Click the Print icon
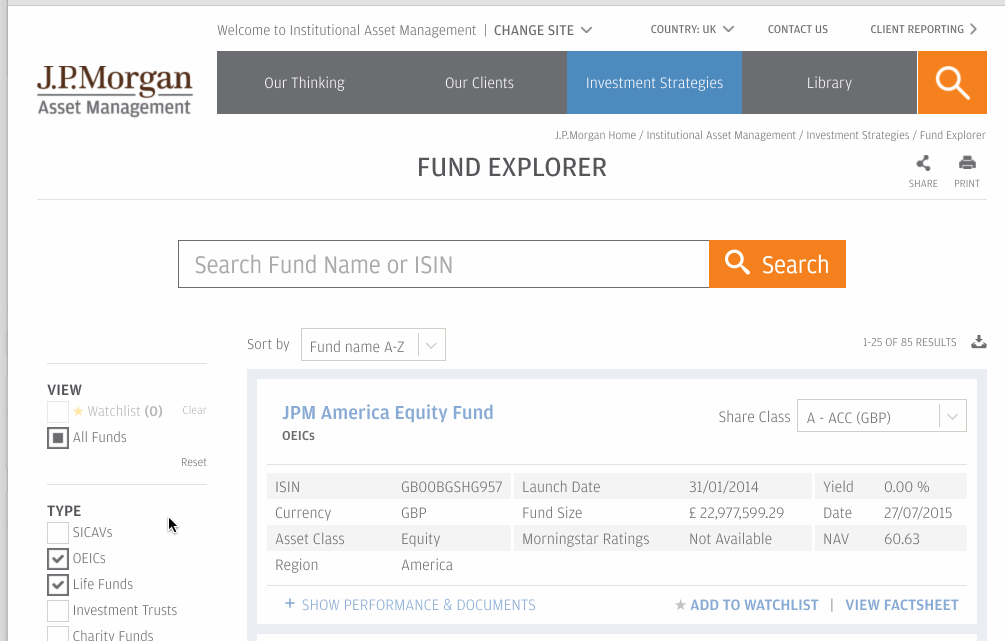Viewport: 1005px width, 641px height. [967, 163]
